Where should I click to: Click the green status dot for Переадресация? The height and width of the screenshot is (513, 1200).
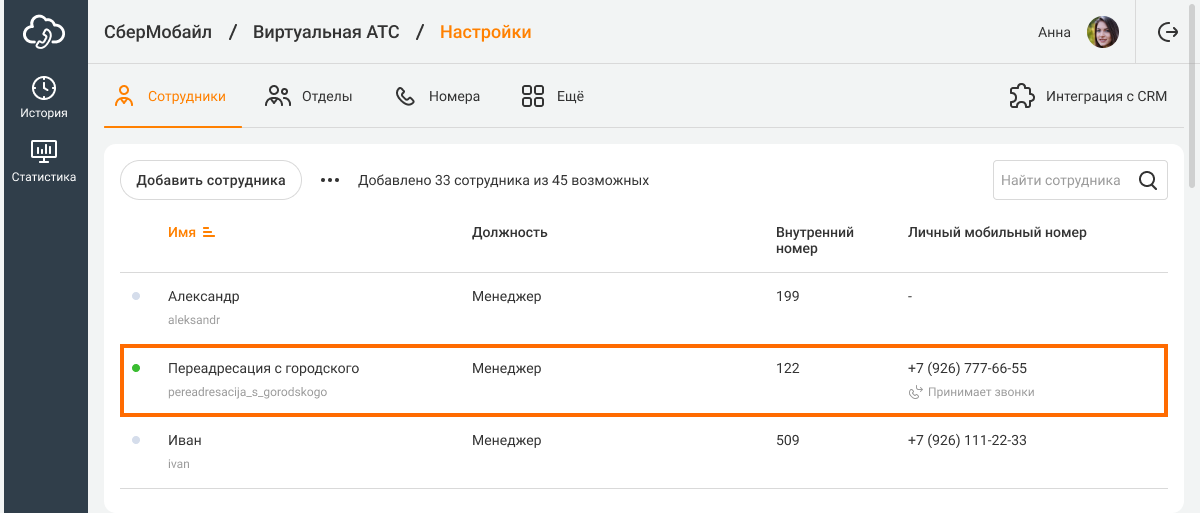tap(136, 368)
